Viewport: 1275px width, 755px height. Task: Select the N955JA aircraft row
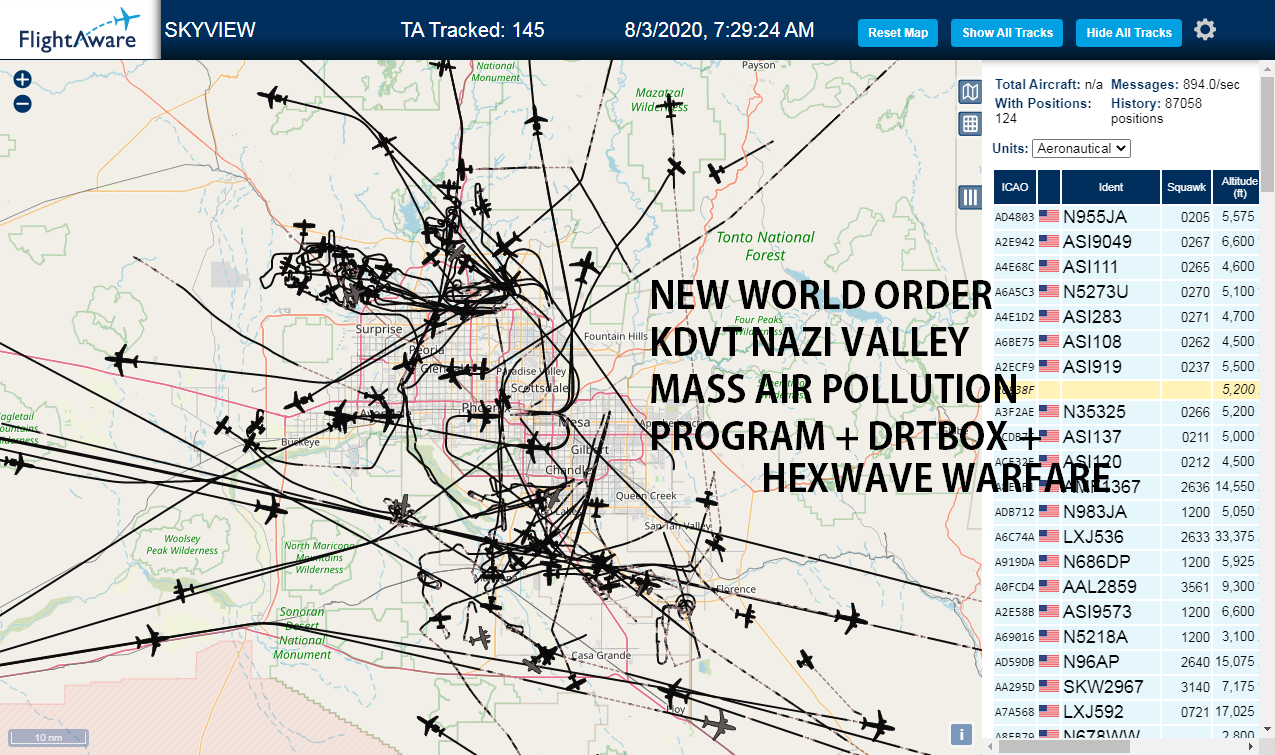pos(1127,216)
